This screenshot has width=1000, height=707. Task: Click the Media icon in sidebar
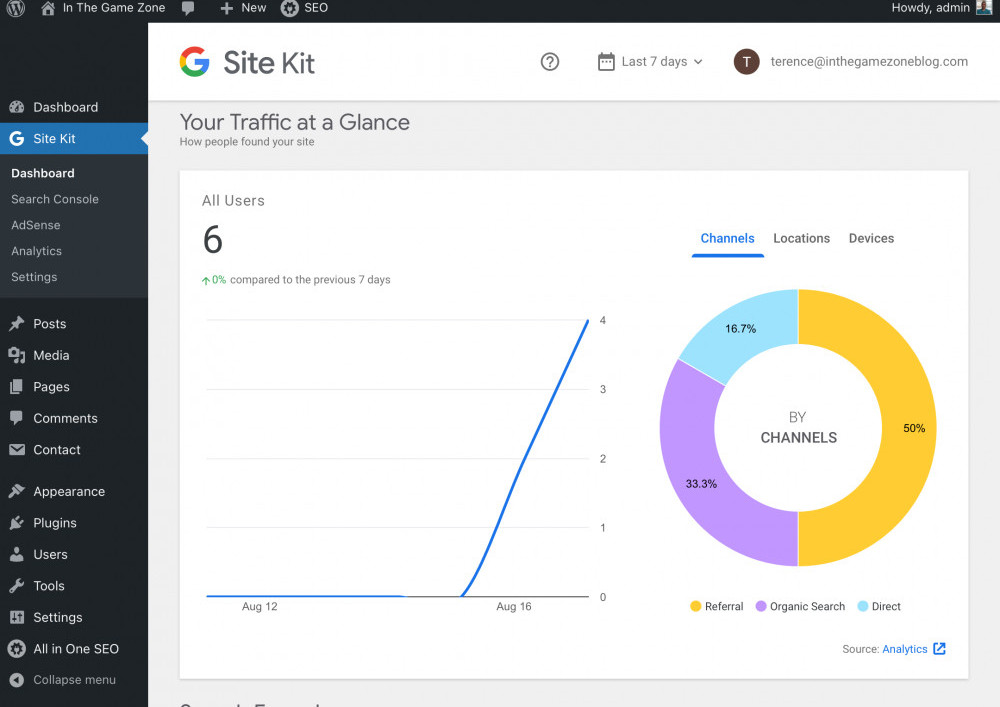(x=16, y=356)
